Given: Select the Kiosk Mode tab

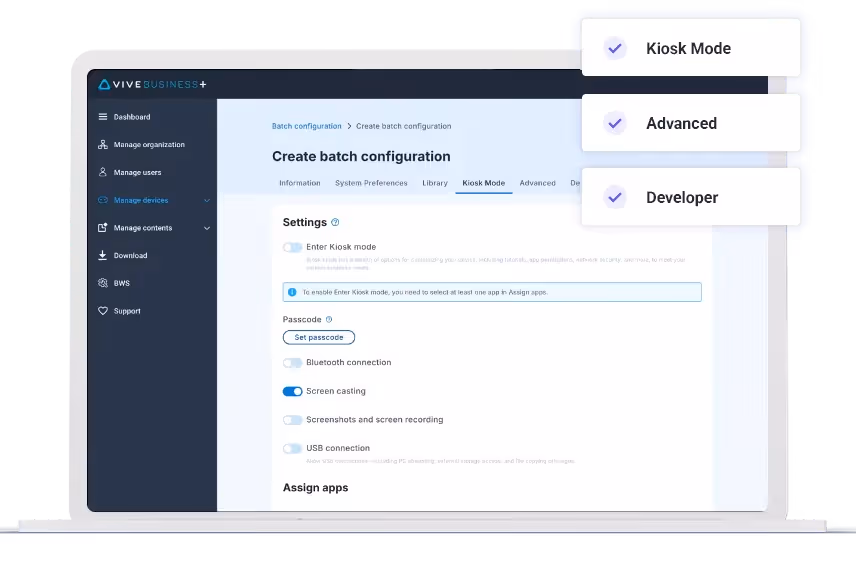Looking at the screenshot, I should click(x=484, y=183).
